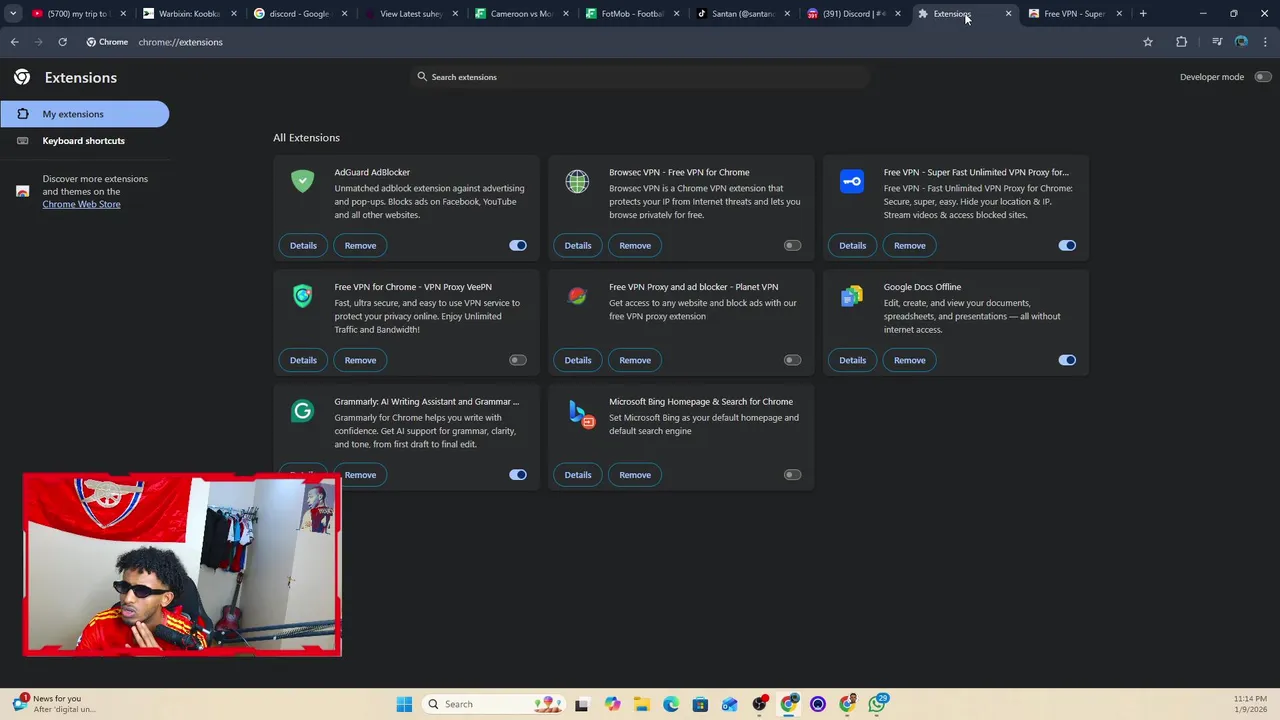
Task: Open Microsoft Edge from the taskbar
Action: click(671, 704)
